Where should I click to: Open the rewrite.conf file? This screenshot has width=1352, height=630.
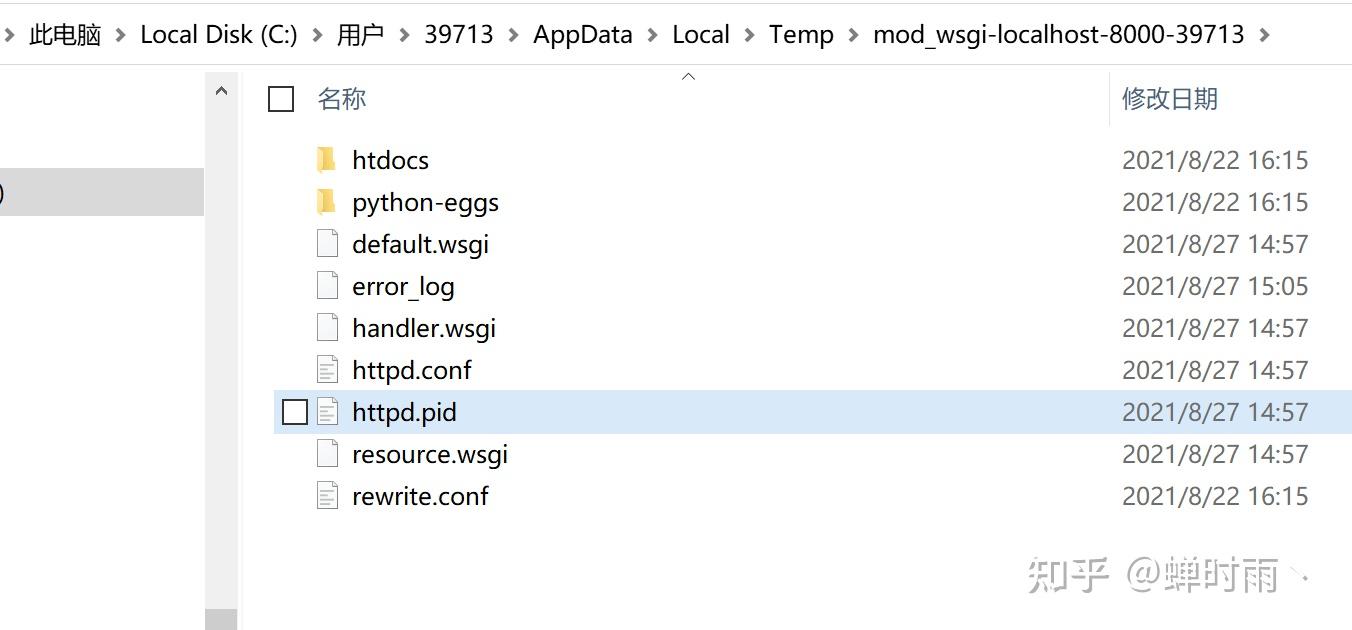coord(420,496)
